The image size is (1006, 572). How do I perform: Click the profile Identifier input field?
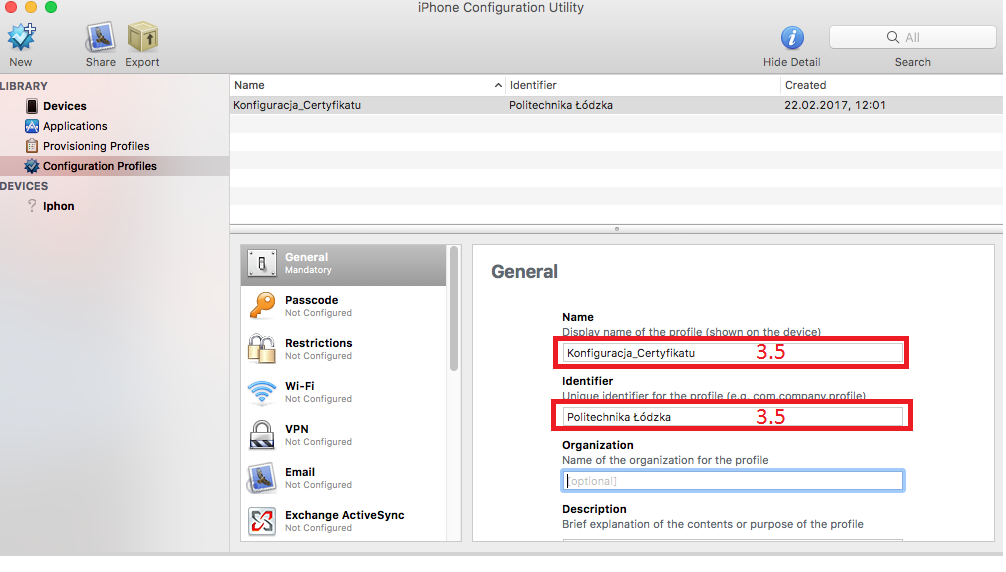pyautogui.click(x=732, y=417)
